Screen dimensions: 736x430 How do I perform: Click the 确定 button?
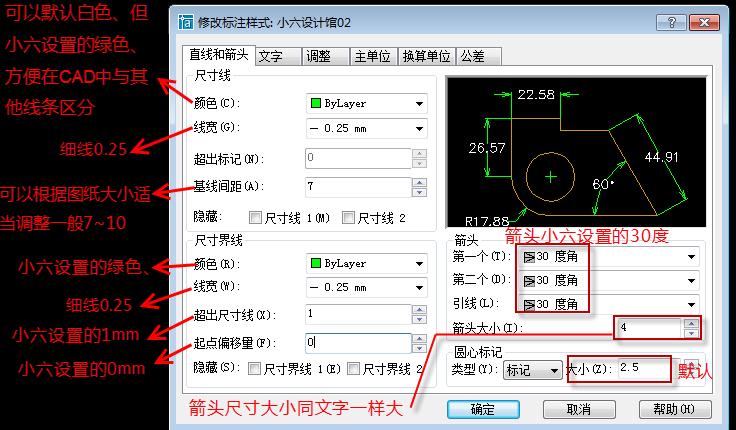click(483, 409)
